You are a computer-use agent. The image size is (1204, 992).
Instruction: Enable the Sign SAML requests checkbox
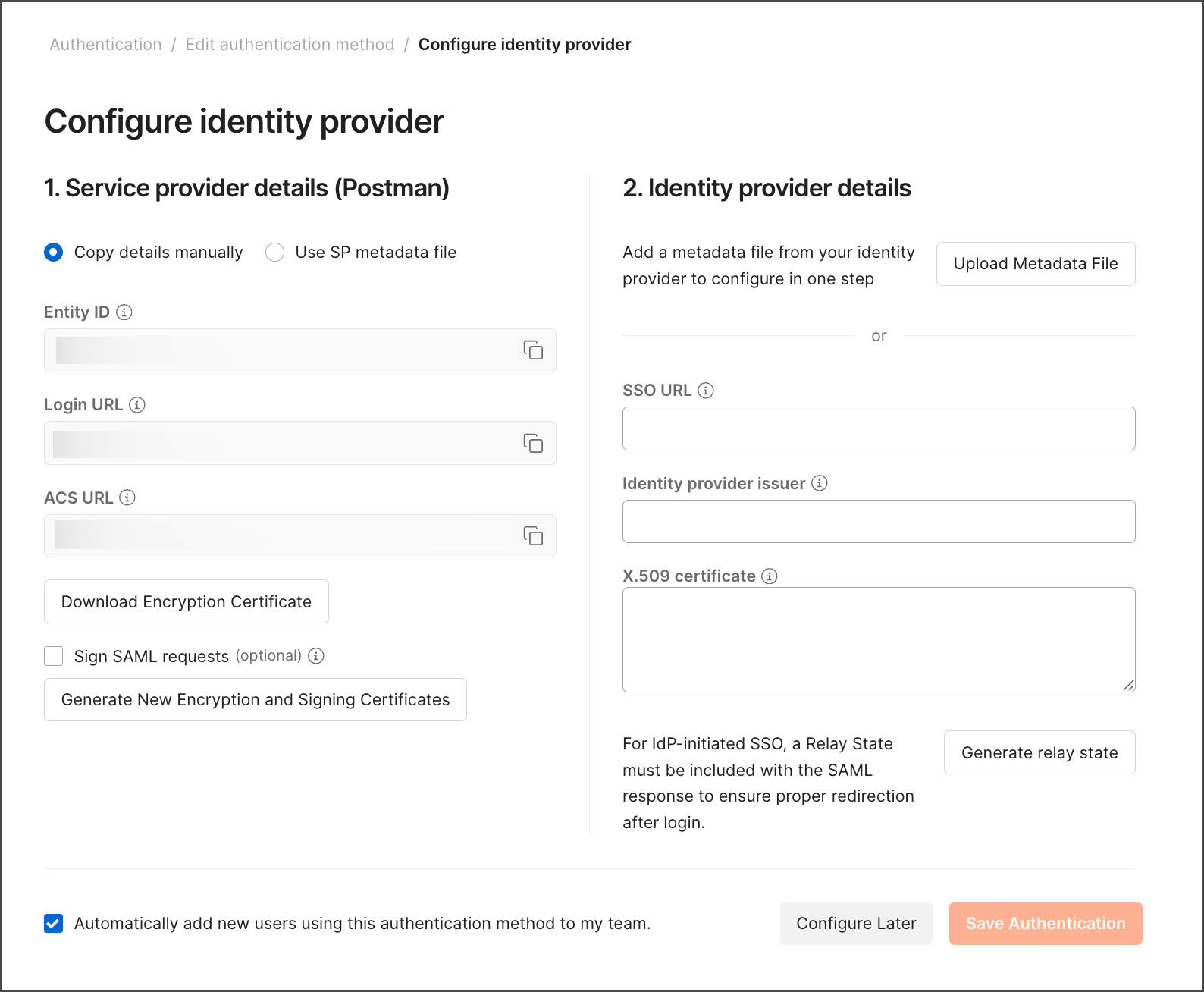(x=53, y=655)
